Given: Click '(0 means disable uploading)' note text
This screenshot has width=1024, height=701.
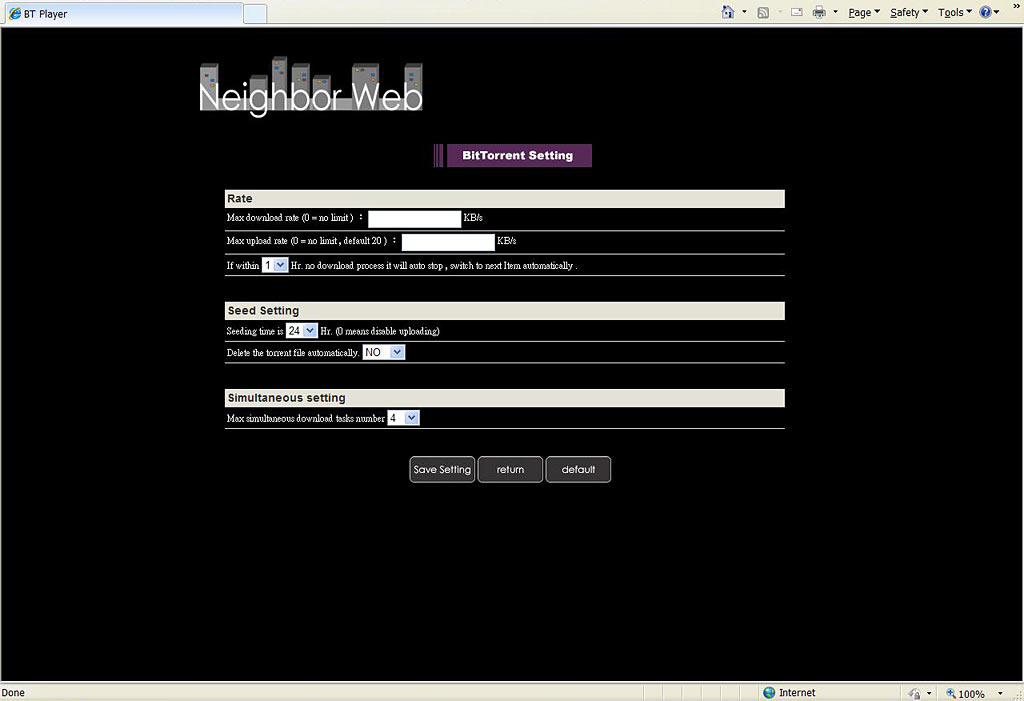Looking at the screenshot, I should [387, 331].
